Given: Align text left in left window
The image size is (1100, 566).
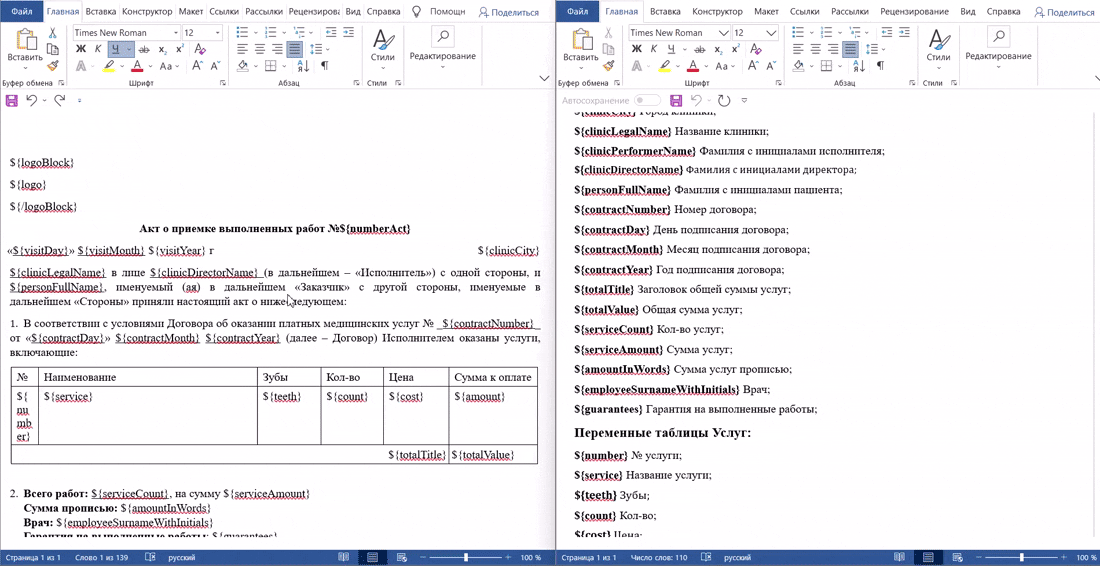Looking at the screenshot, I should pos(243,49).
